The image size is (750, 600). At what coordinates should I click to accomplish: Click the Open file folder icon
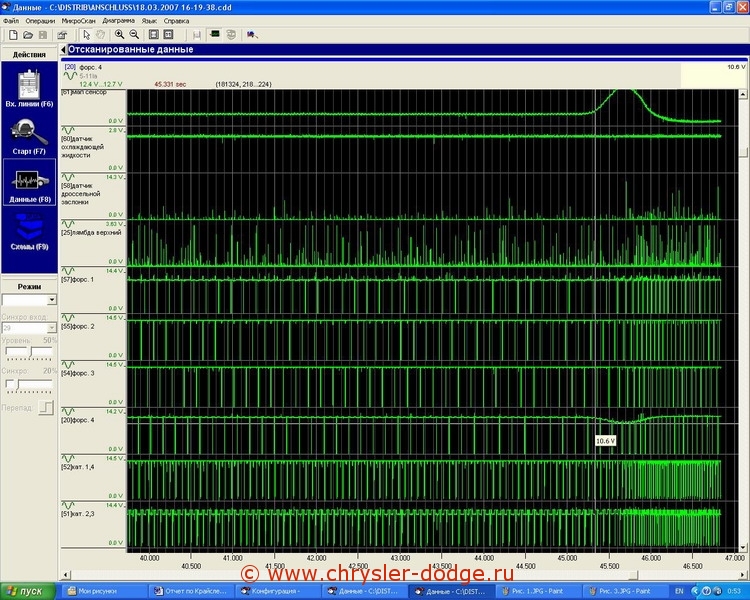[x=28, y=34]
